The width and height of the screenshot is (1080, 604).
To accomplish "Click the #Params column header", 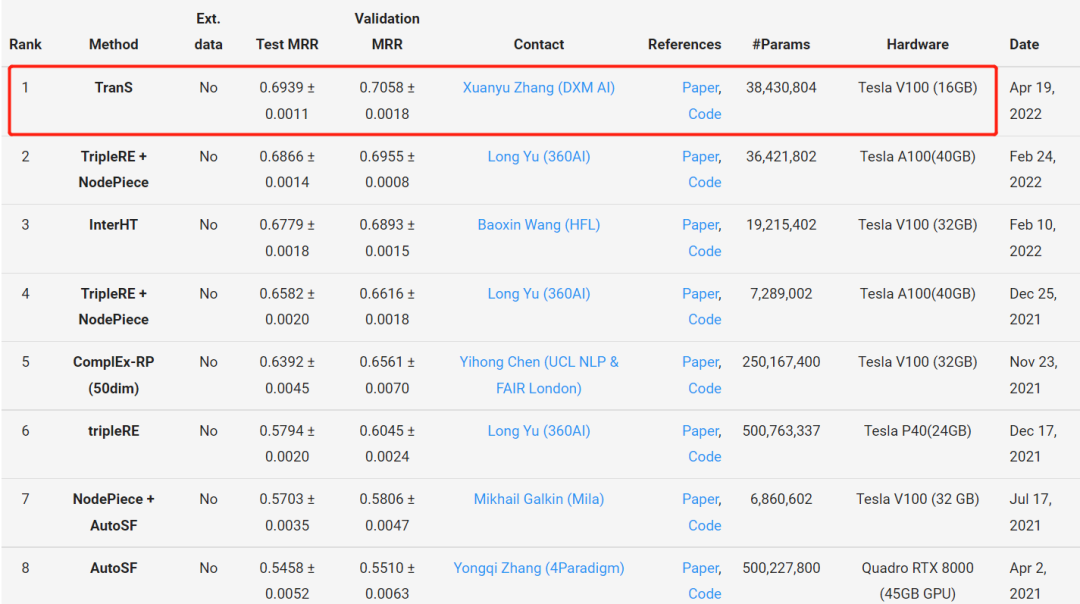I will [x=781, y=44].
